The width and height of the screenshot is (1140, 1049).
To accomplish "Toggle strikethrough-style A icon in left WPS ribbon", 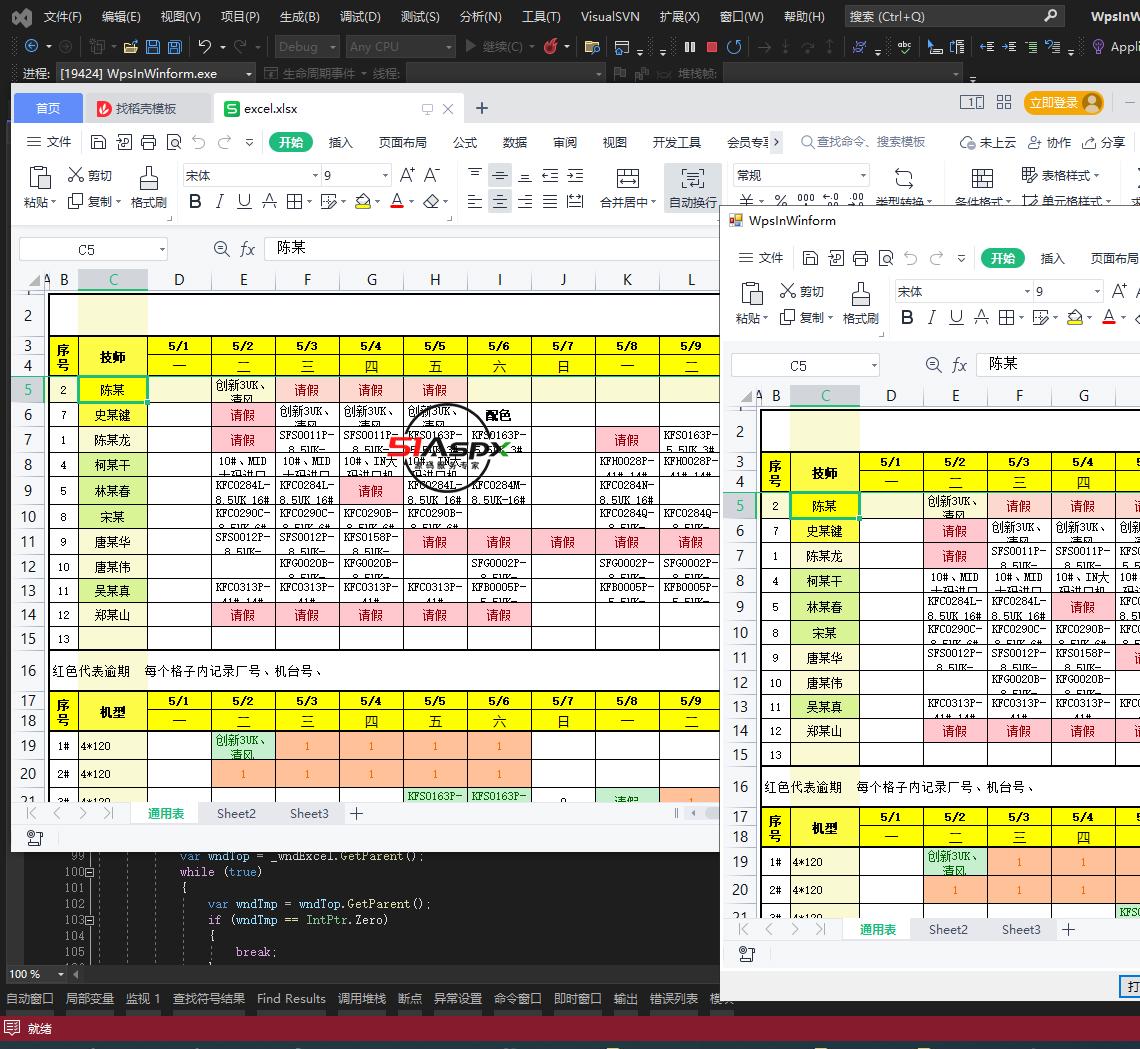I will pos(269,201).
